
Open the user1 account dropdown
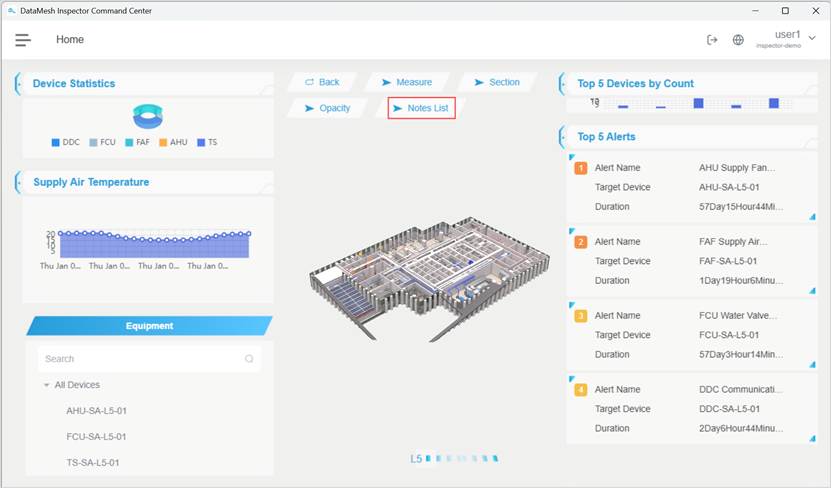pyautogui.click(x=811, y=39)
